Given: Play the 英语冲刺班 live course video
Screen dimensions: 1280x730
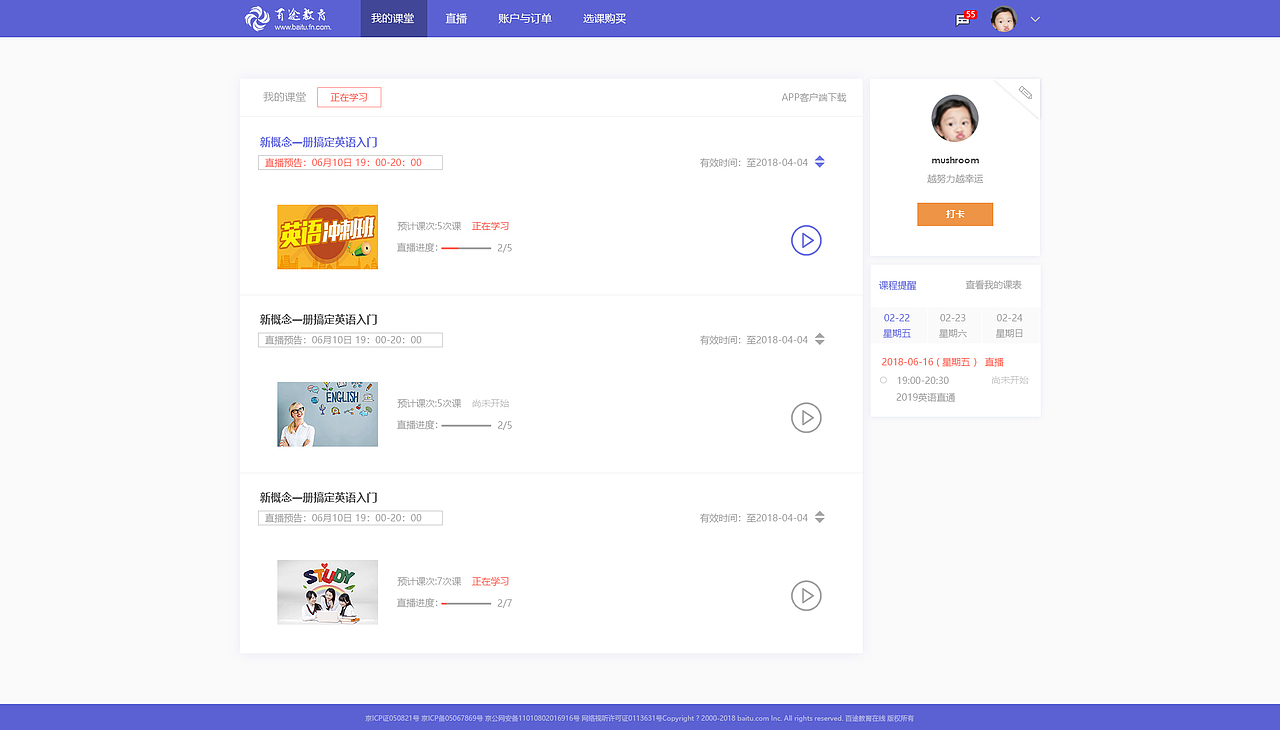Looking at the screenshot, I should click(806, 240).
